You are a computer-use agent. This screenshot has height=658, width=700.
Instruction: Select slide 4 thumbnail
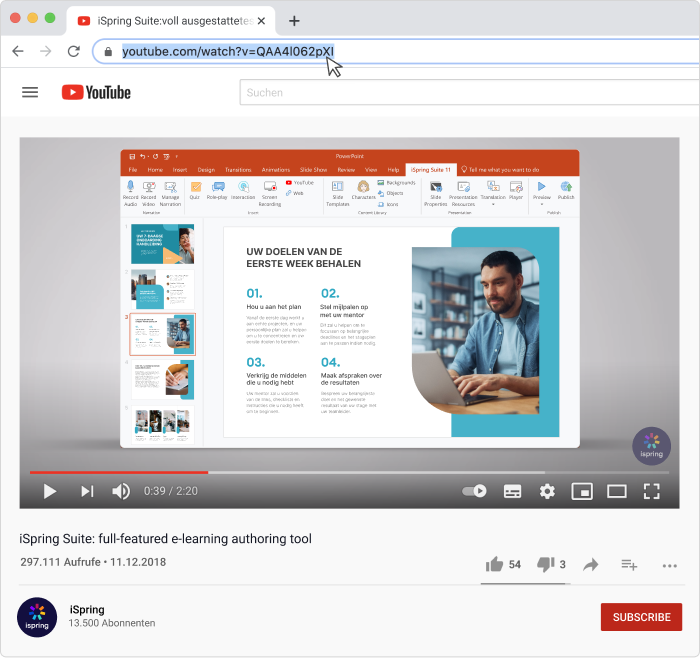(162, 380)
